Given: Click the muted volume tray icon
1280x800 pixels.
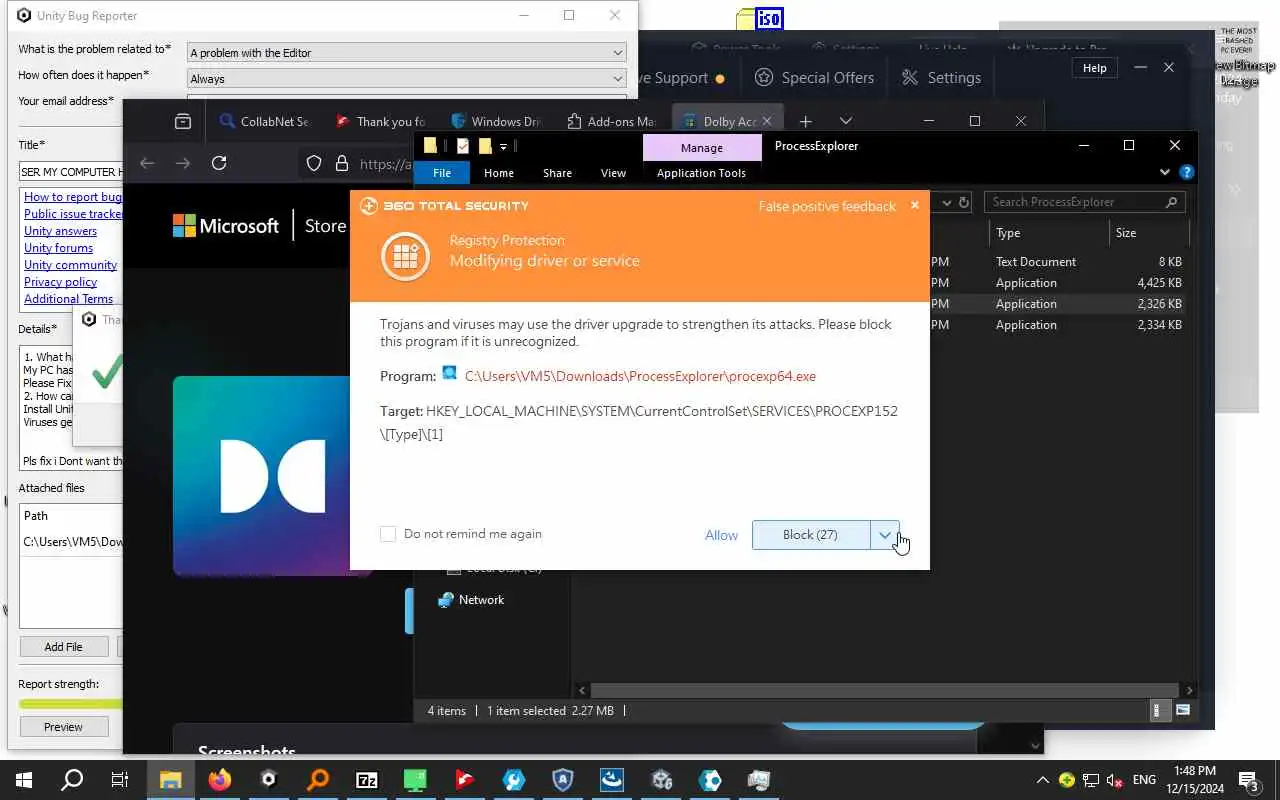Looking at the screenshot, I should 1113,780.
